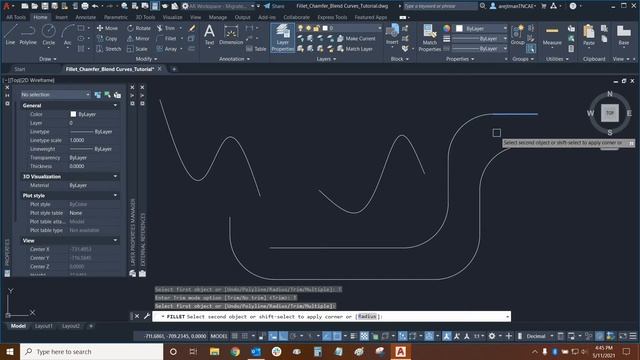Click Match Properties tool
The width and height of the screenshot is (640, 360).
pos(429,38)
